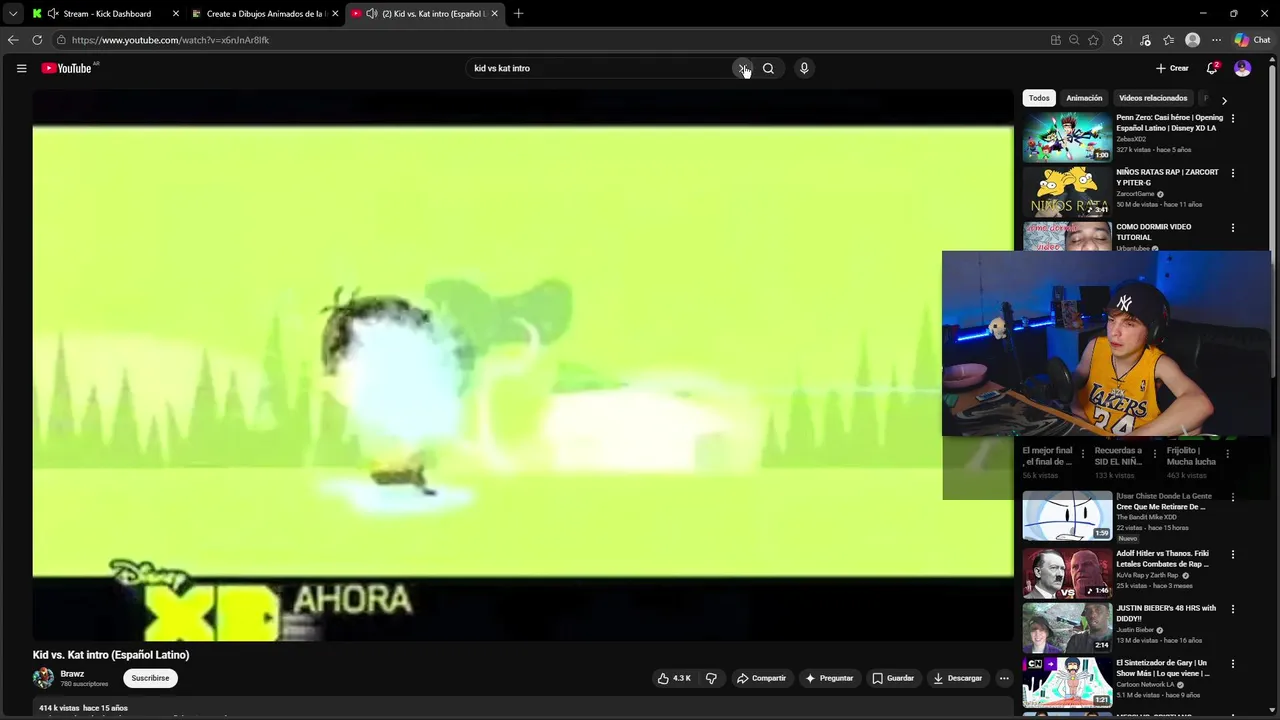Start voice search with microphone
Viewport: 1280px width, 720px height.
804,68
